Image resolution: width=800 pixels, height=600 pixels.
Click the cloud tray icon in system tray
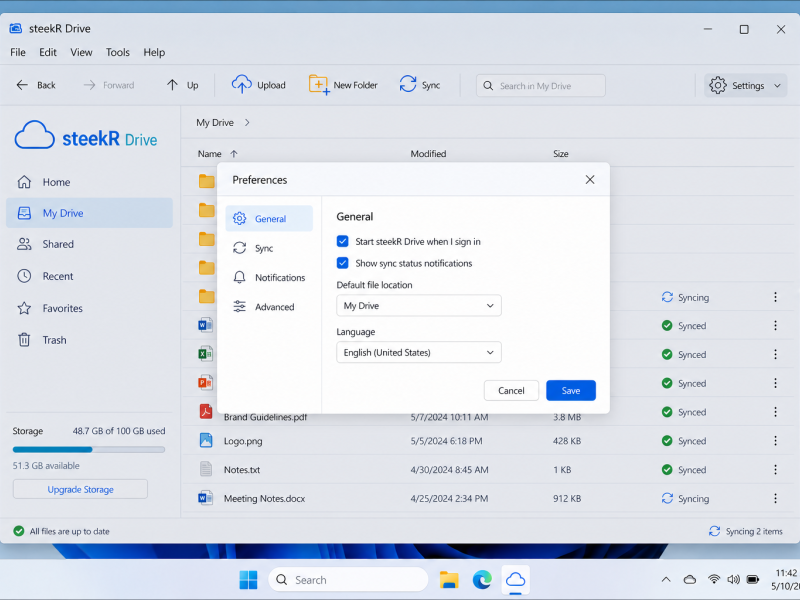[x=690, y=580]
